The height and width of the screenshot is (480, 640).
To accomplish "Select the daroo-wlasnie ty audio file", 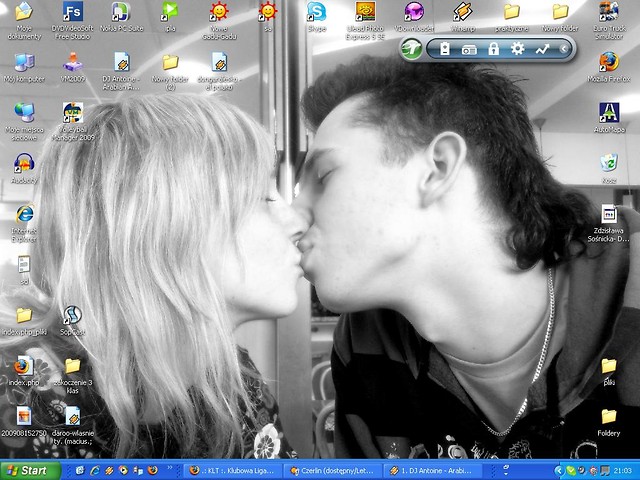I will [73, 425].
